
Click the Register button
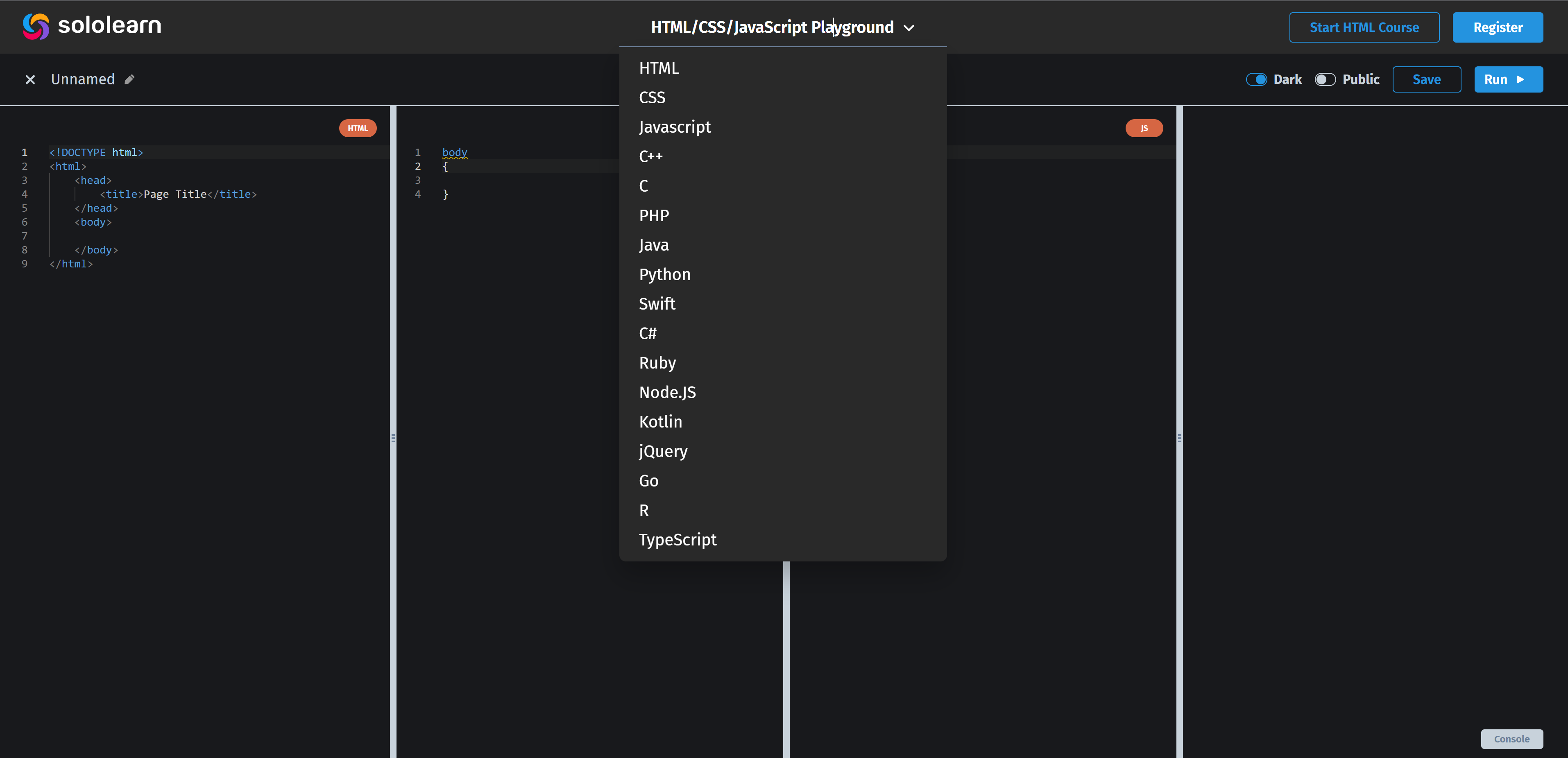point(1498,27)
